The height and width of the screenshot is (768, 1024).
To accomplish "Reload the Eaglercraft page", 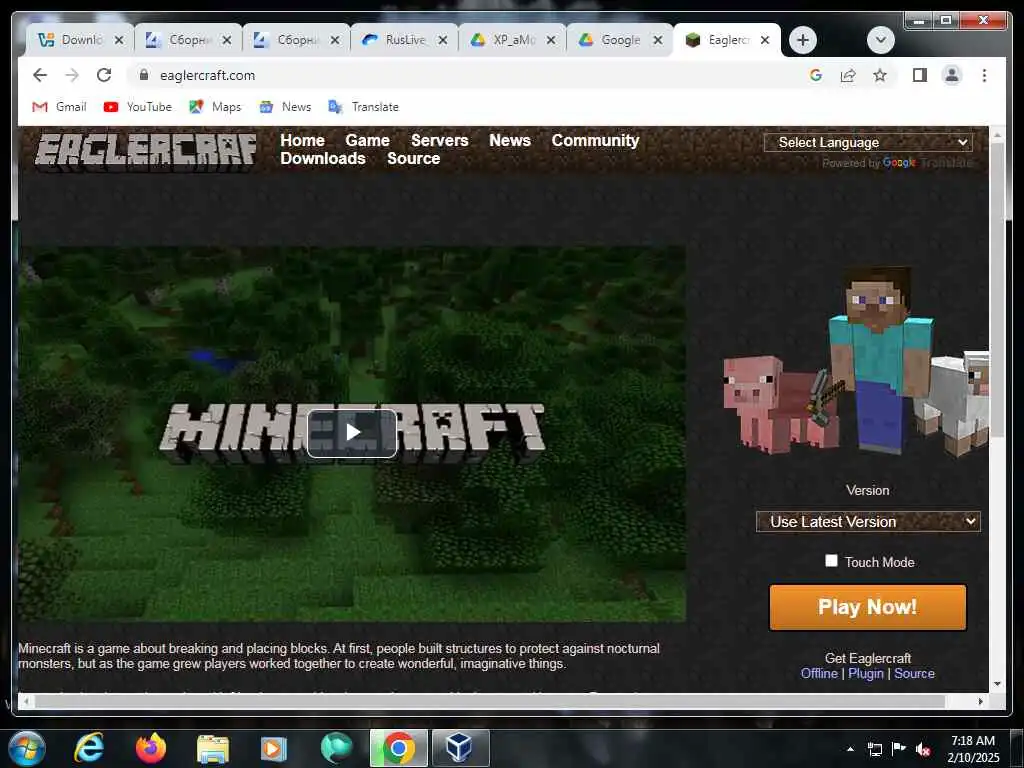I will point(104,75).
